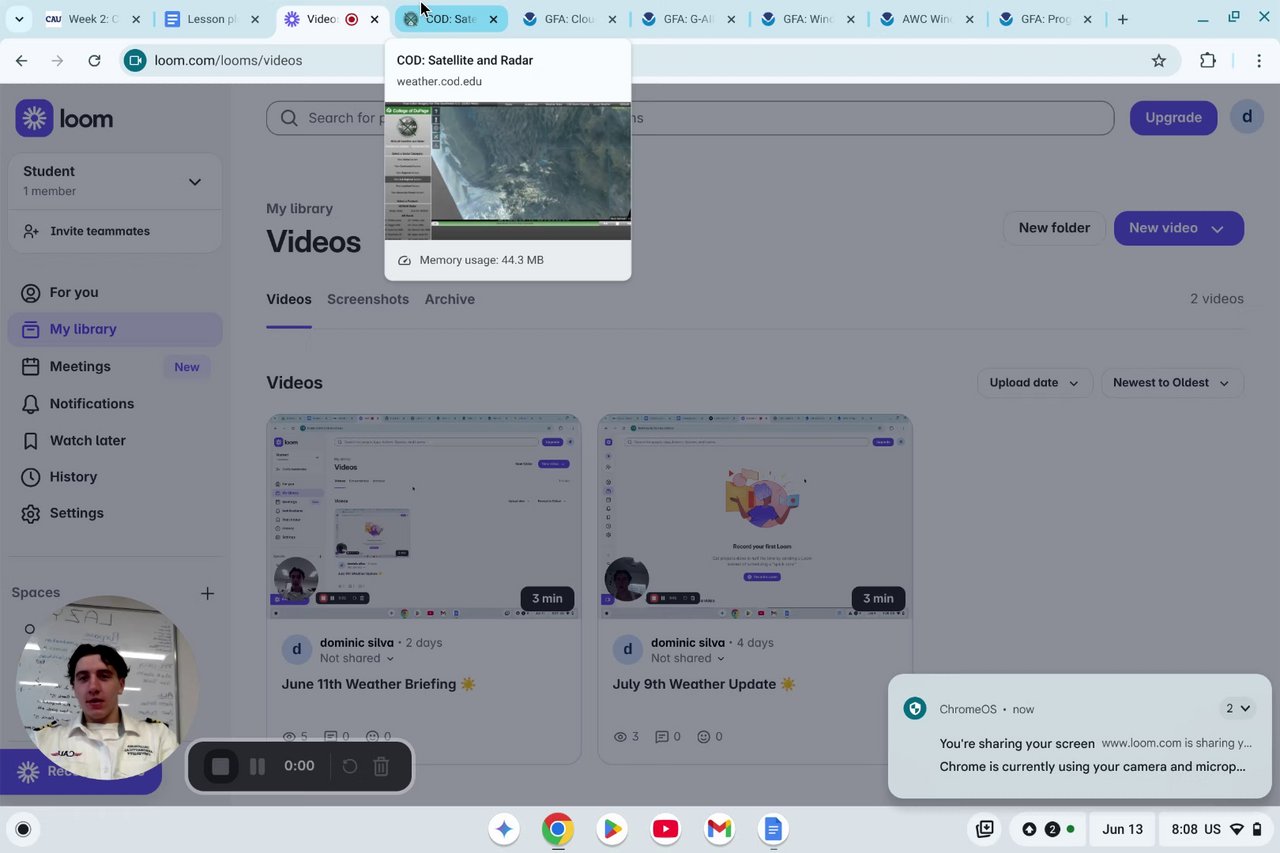Delete the recording with the trash icon
1280x853 pixels.
click(381, 766)
